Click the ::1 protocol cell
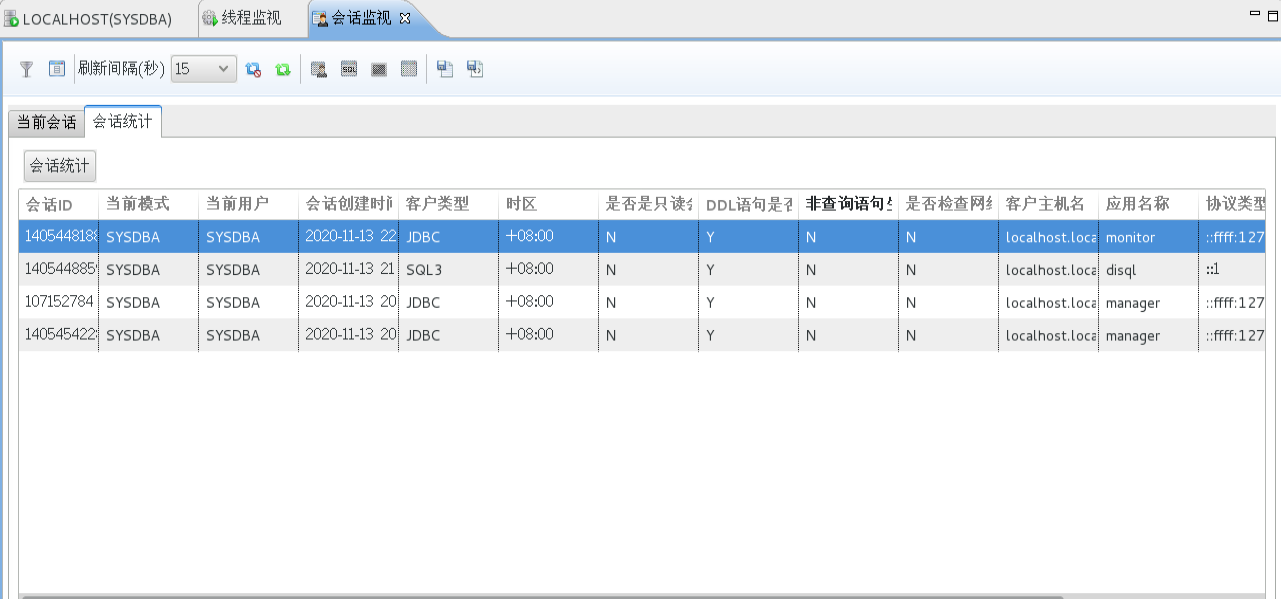Image resolution: width=1281 pixels, height=599 pixels. point(1232,270)
